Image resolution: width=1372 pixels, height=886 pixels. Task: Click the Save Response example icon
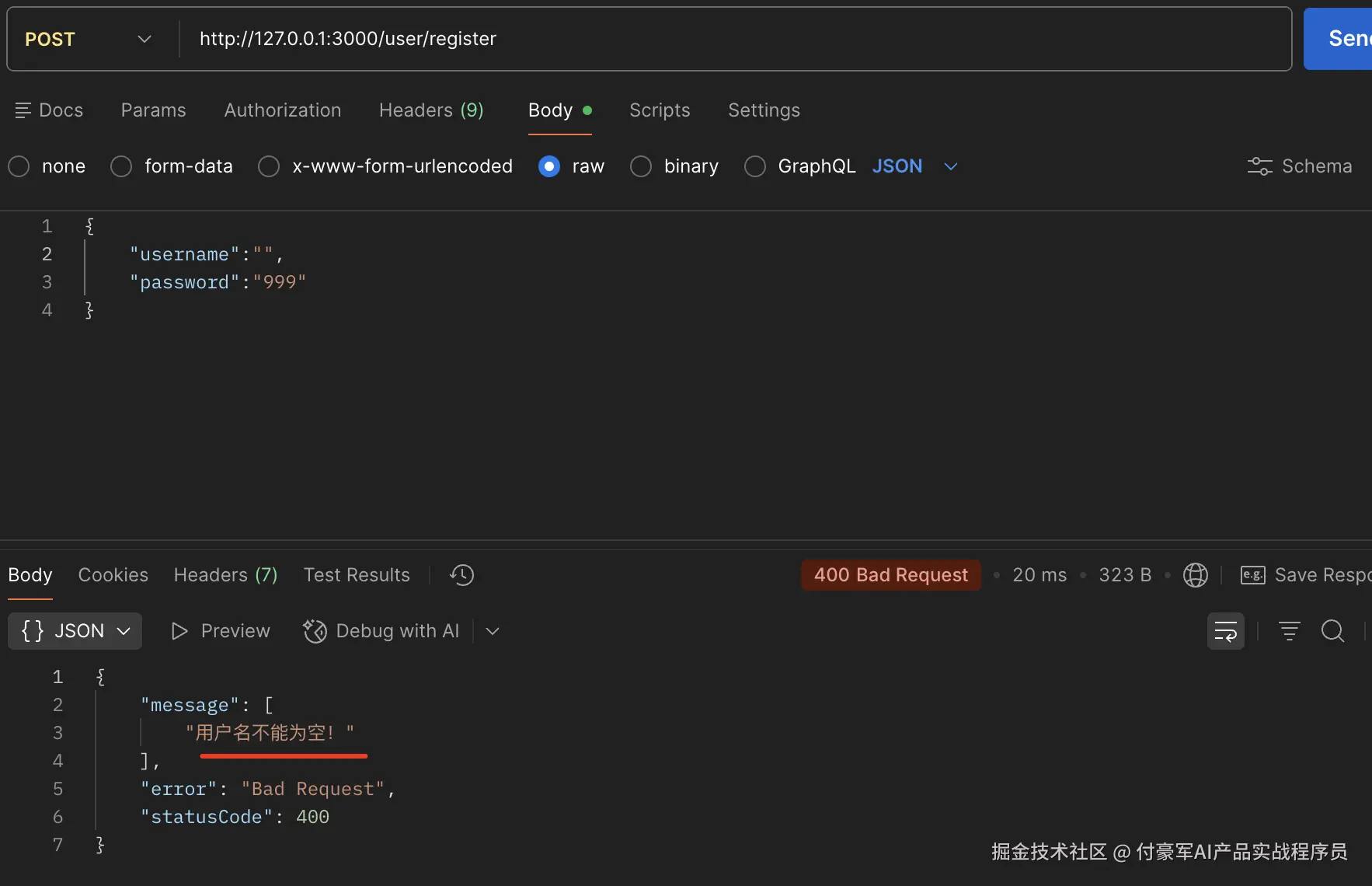[1252, 575]
